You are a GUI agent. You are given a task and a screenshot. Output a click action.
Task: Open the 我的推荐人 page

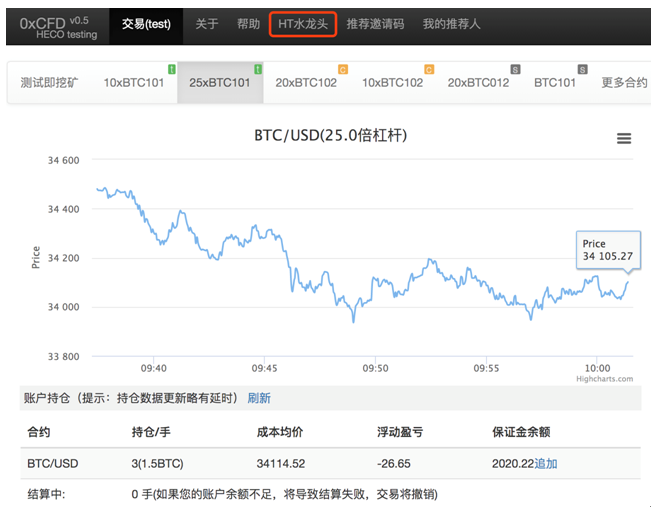pyautogui.click(x=451, y=24)
